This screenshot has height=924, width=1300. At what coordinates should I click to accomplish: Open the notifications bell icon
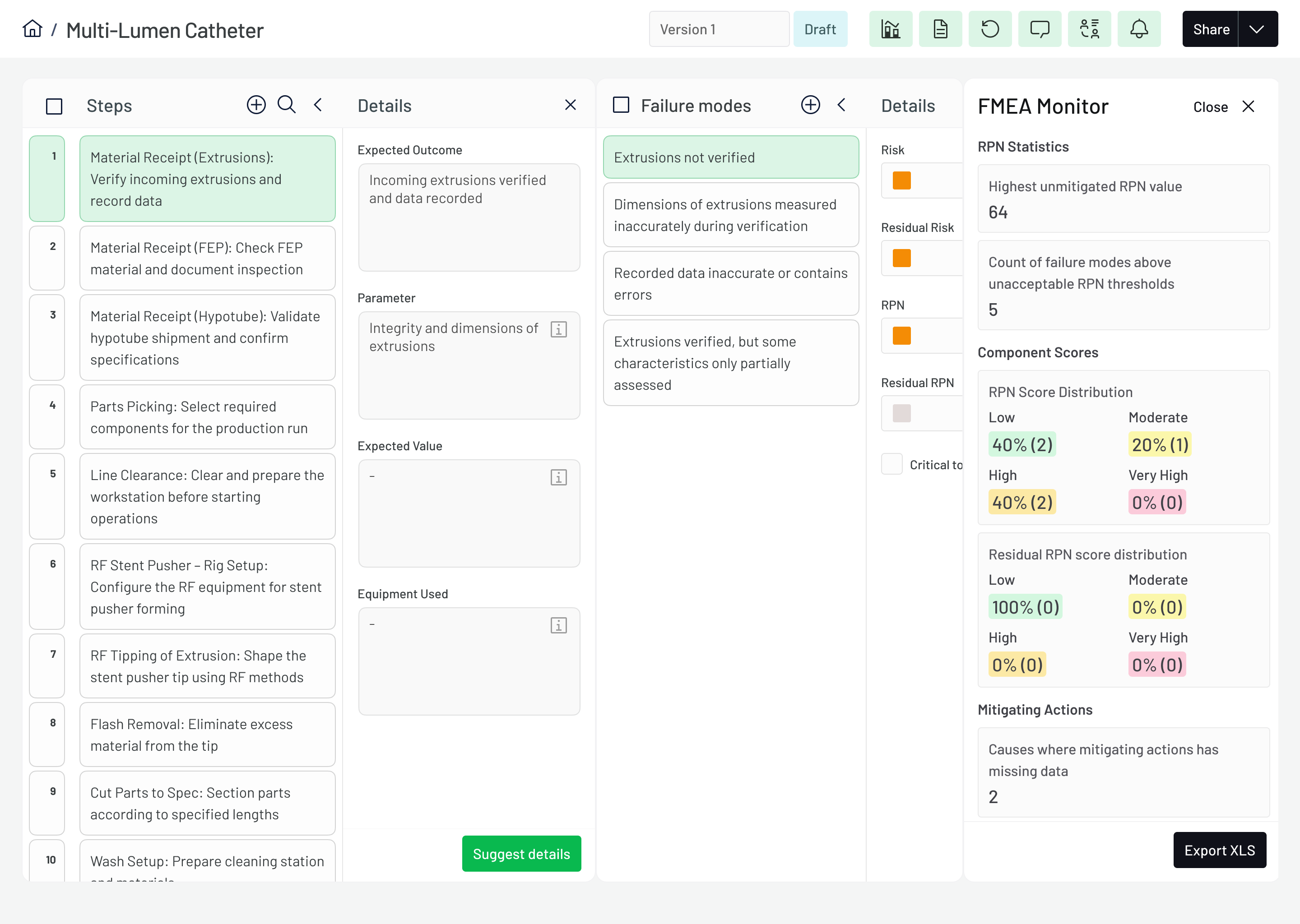tap(1138, 29)
